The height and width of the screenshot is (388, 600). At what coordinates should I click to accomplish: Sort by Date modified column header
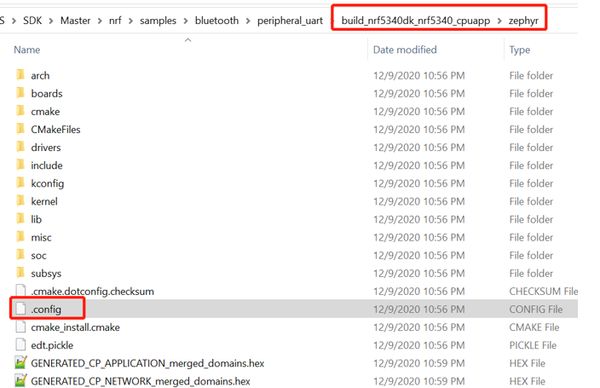coord(405,50)
